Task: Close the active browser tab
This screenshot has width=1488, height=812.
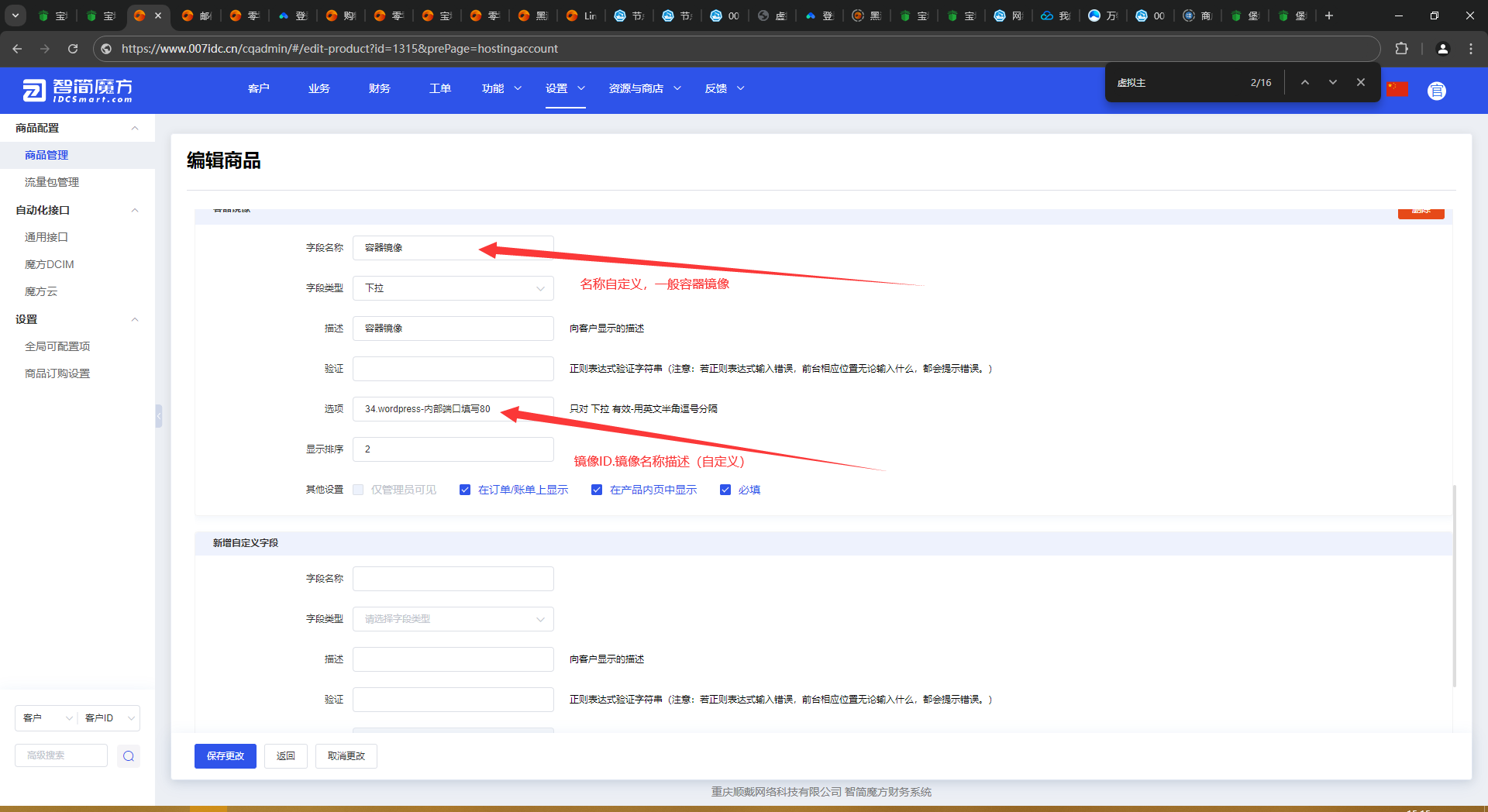Action: coord(158,15)
